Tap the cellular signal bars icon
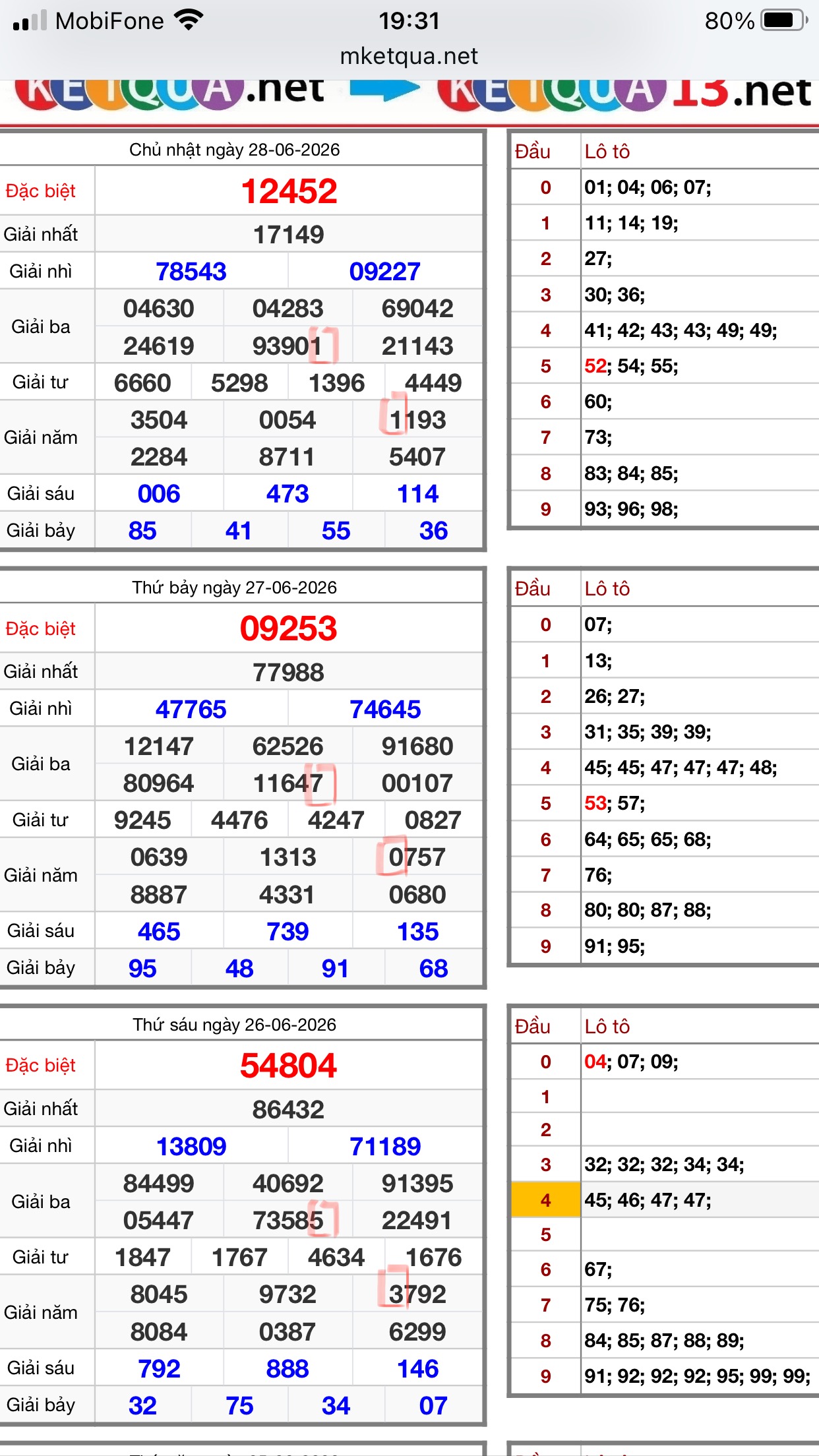819x1456 pixels. tap(30, 20)
